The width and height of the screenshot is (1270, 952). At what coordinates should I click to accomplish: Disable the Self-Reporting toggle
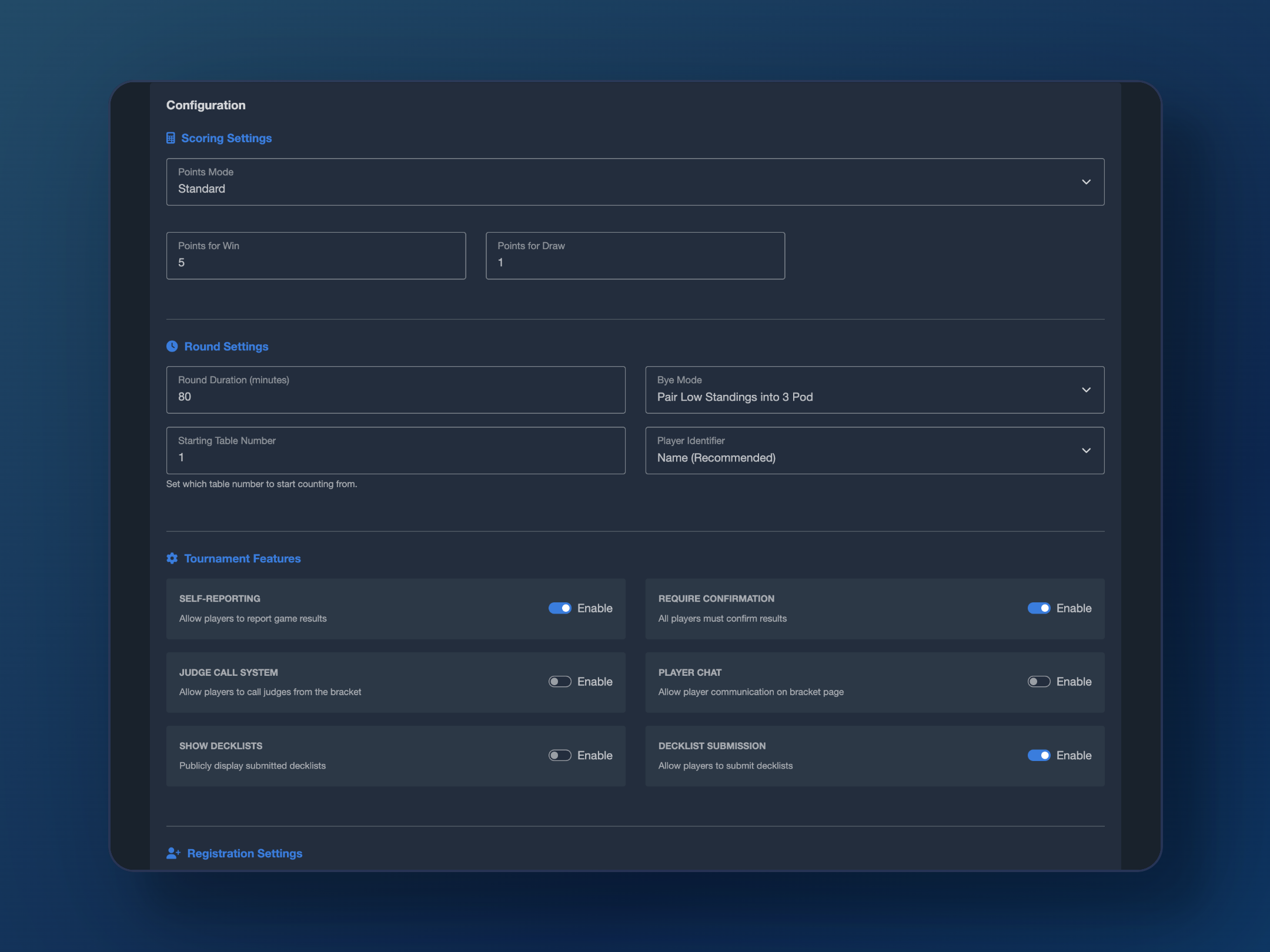pyautogui.click(x=560, y=608)
